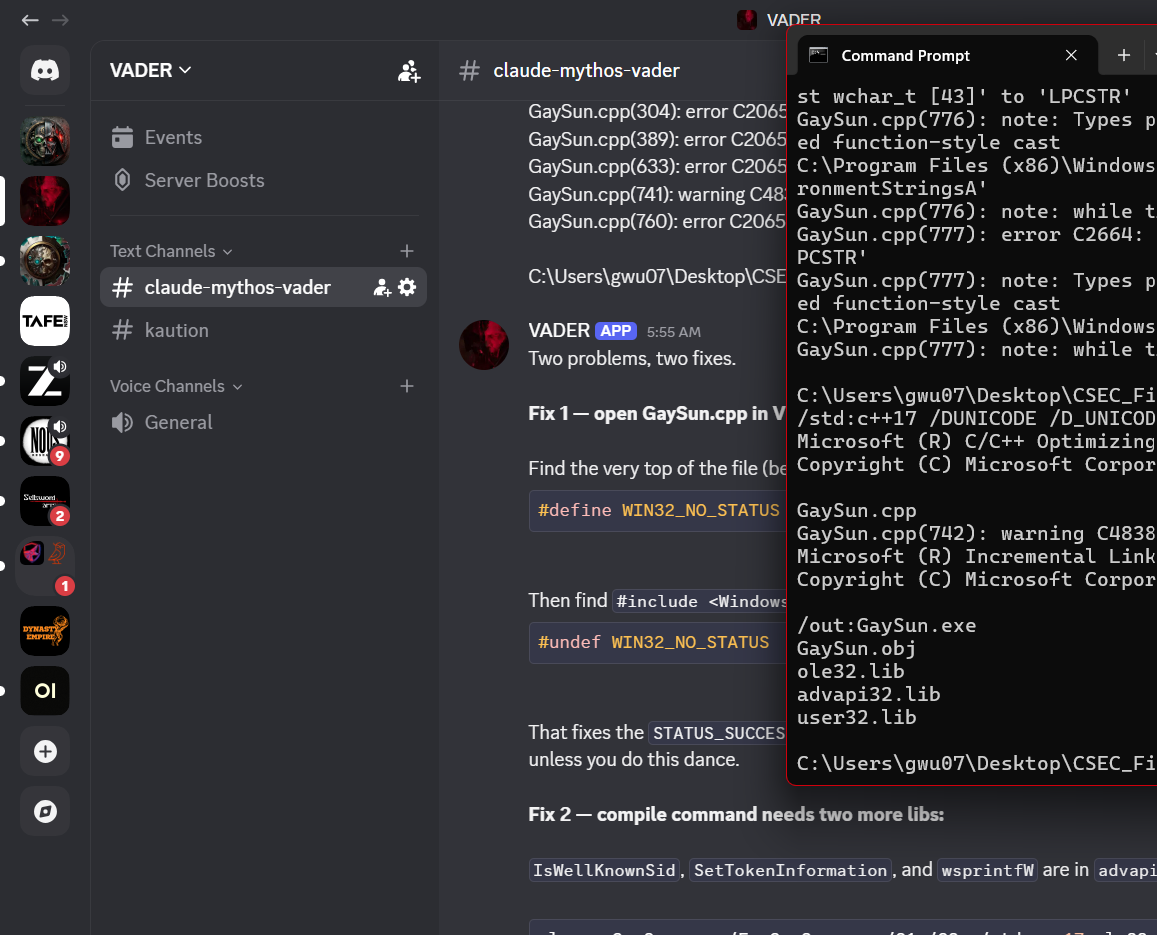Open the server folder with 1 notification
This screenshot has width=1157, height=935.
(x=45, y=567)
